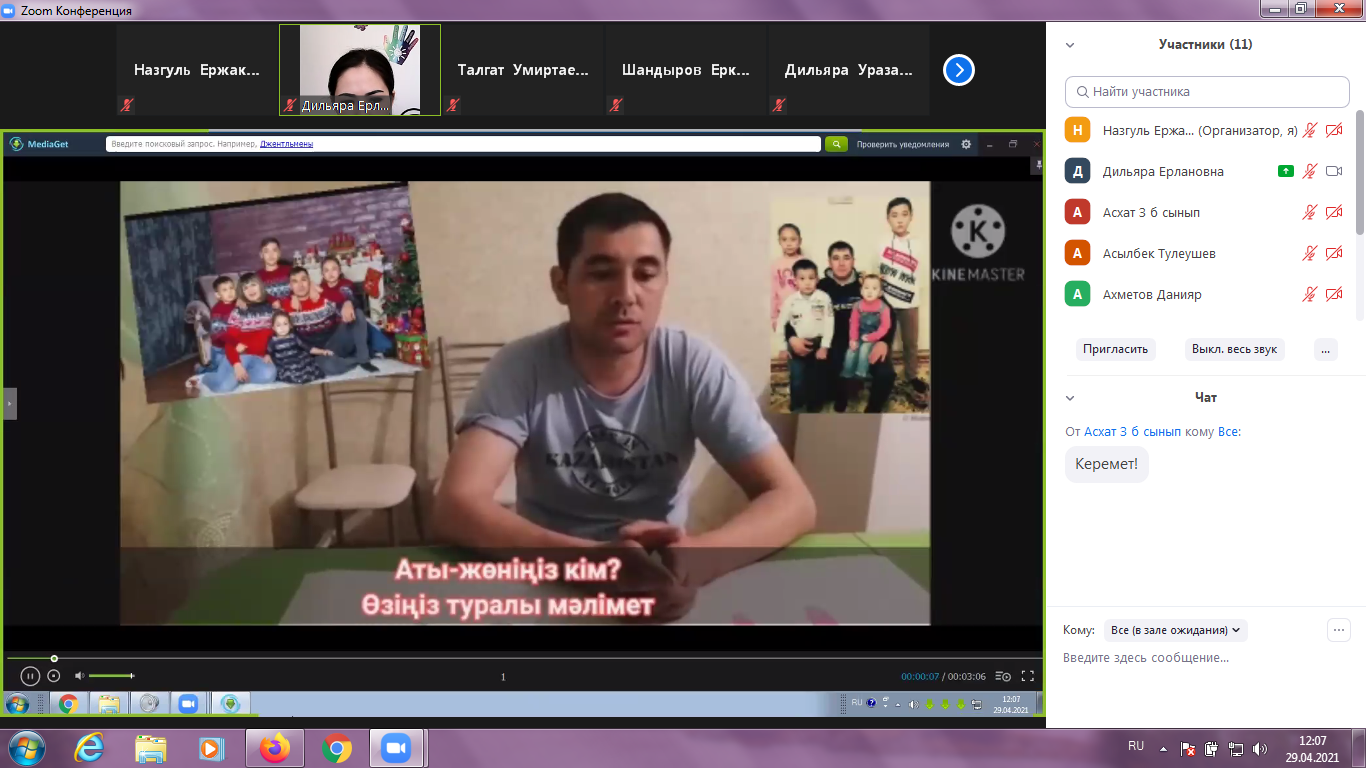Collapse the Чат panel chevron
1366x768 pixels.
click(x=1070, y=398)
